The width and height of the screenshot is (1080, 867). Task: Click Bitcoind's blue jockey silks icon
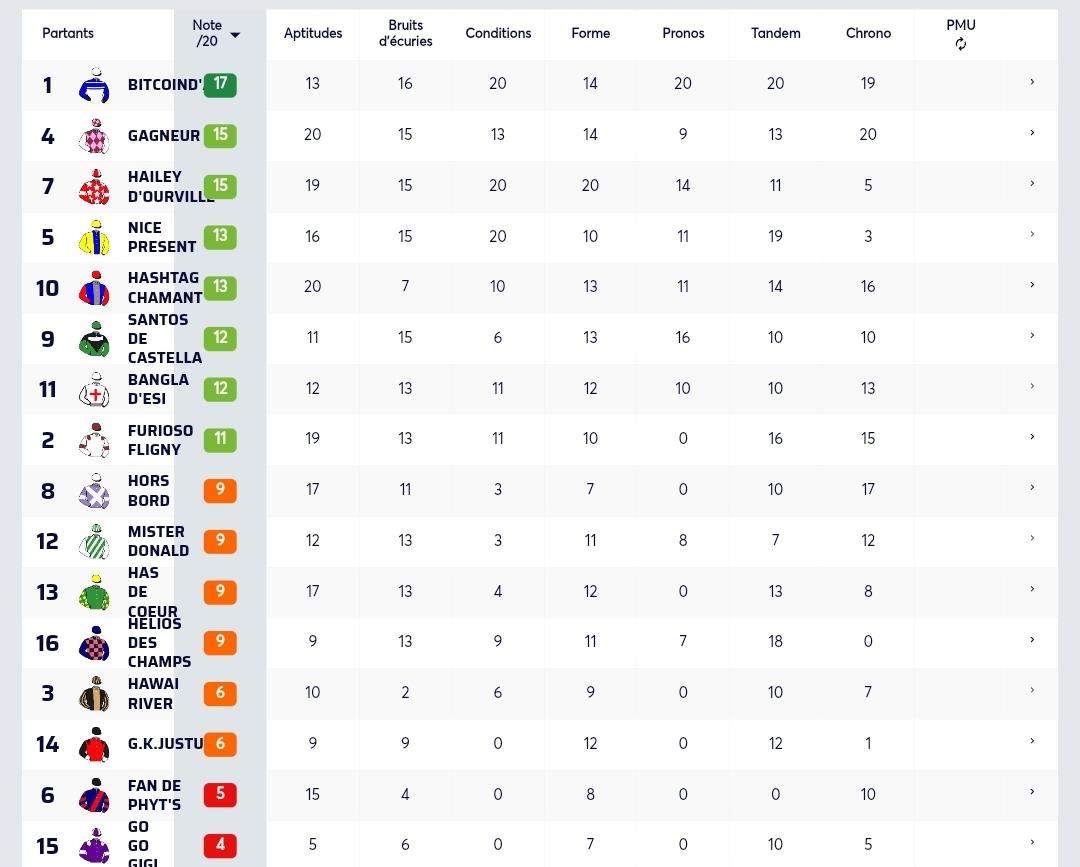tap(94, 85)
